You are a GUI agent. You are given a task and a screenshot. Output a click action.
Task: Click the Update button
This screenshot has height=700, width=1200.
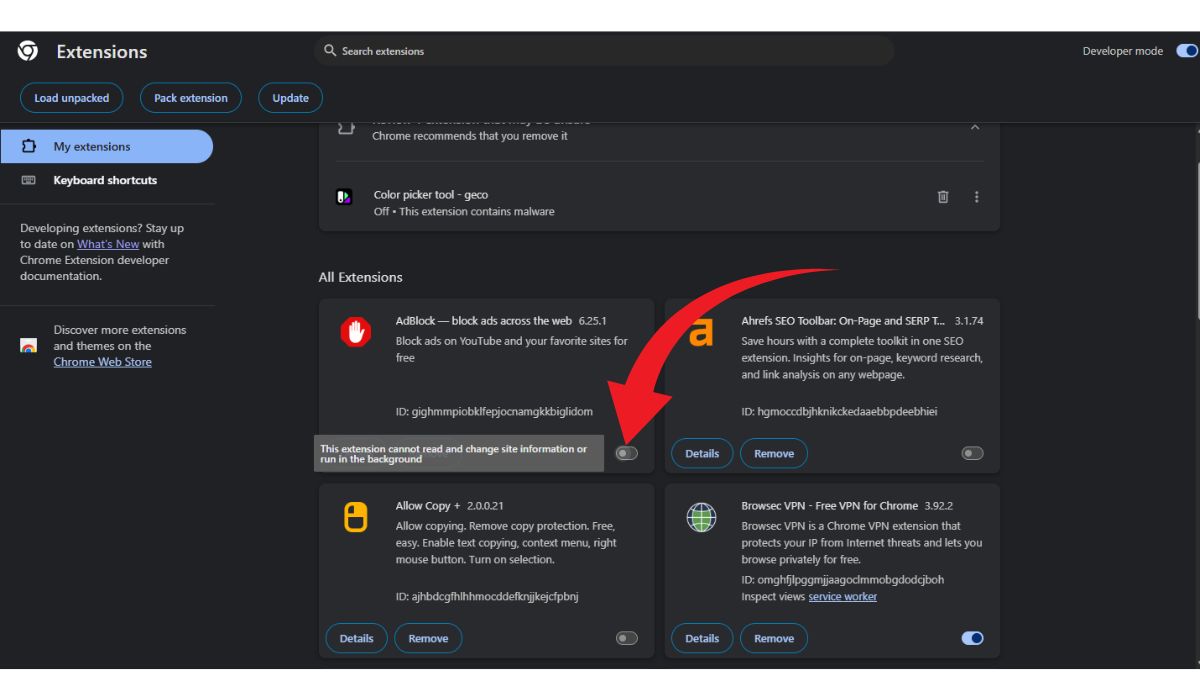click(x=291, y=98)
